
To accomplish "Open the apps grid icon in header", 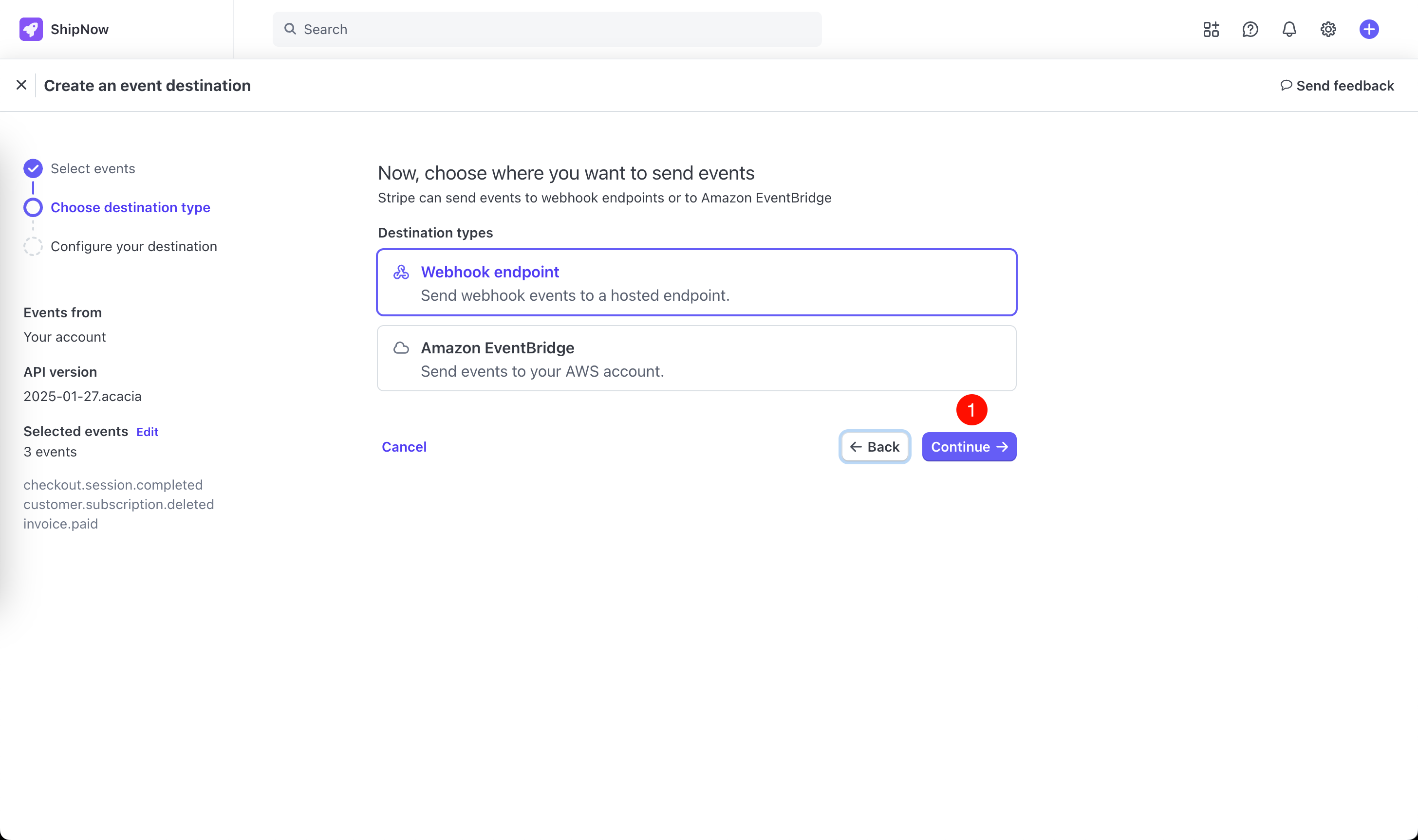I will 1211,29.
